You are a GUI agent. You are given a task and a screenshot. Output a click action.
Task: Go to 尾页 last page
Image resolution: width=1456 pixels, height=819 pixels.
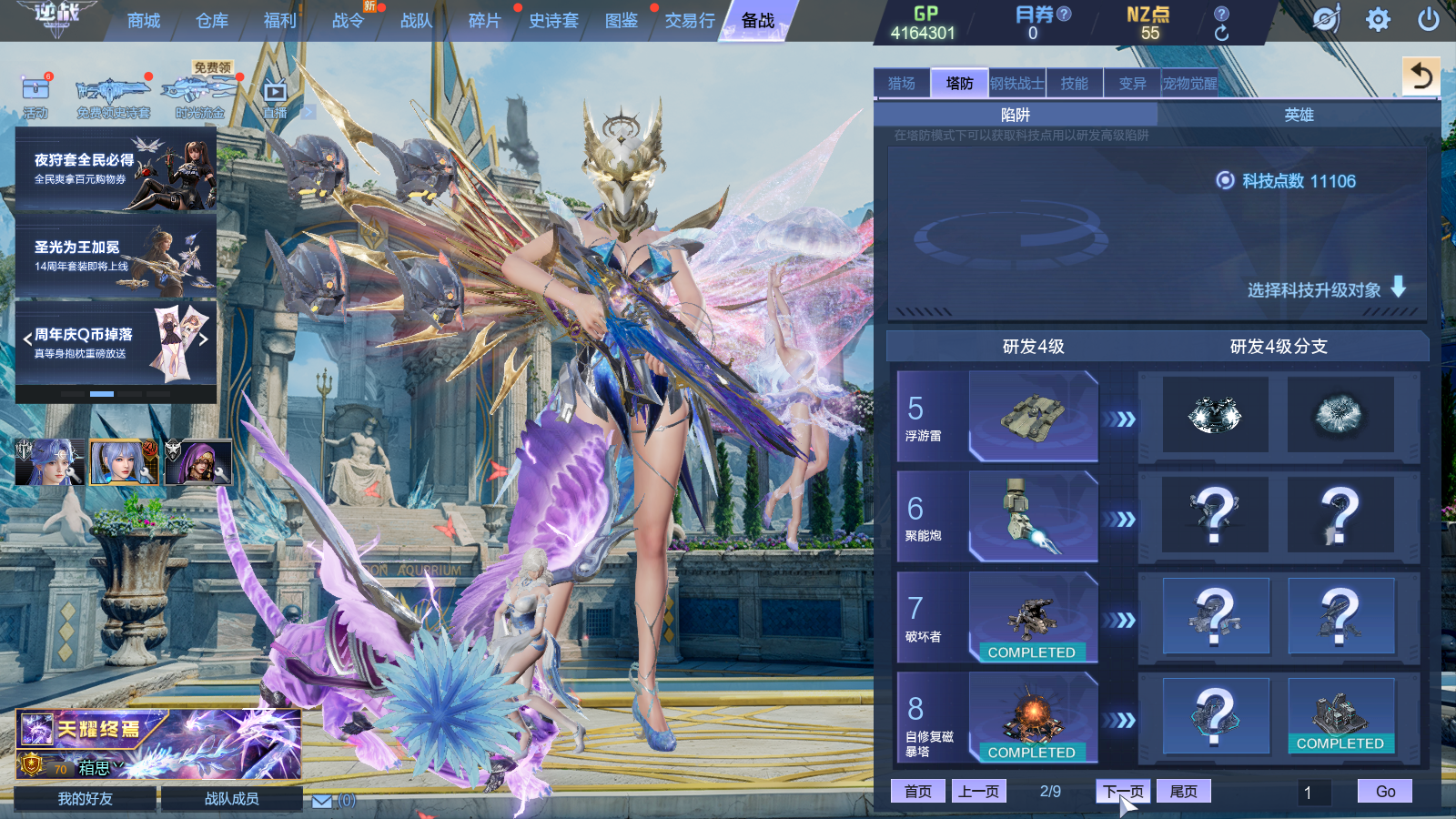pos(1184,792)
